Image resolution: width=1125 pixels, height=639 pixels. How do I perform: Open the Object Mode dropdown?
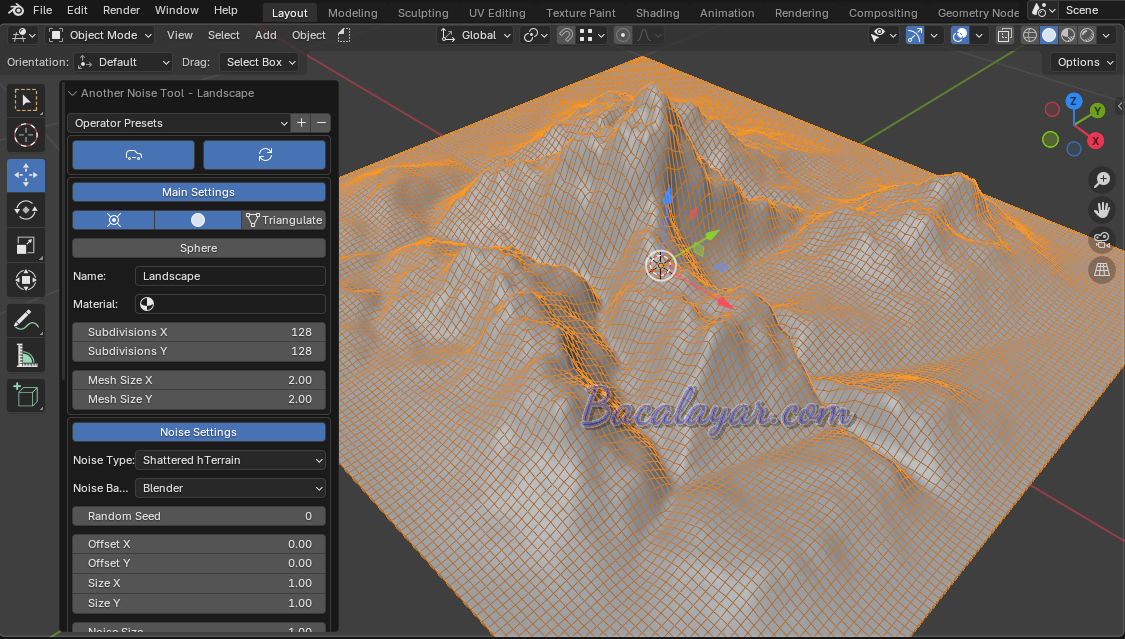100,35
